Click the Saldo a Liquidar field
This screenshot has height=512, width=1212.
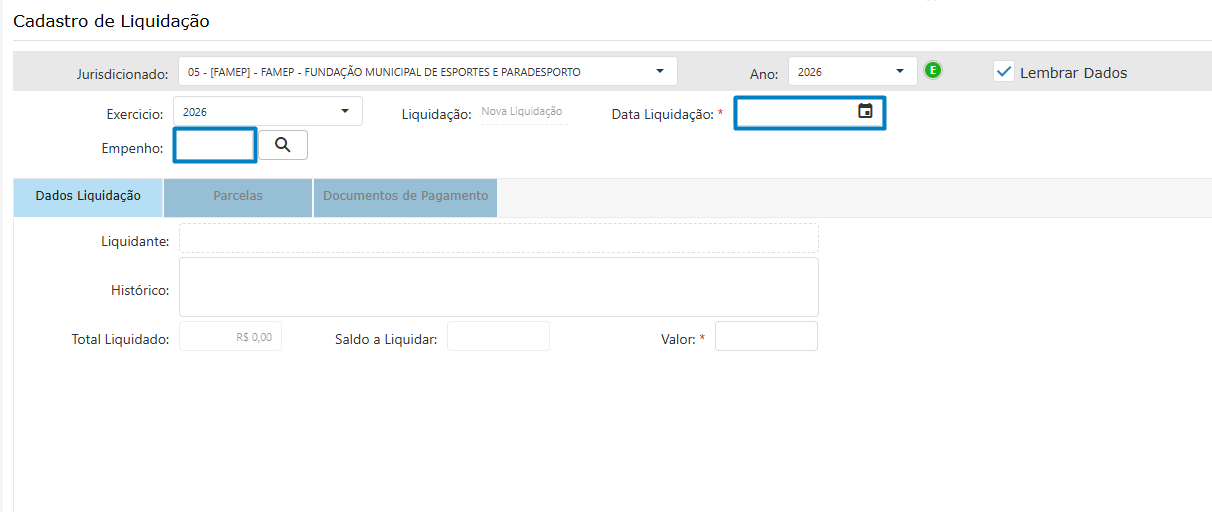coord(498,337)
